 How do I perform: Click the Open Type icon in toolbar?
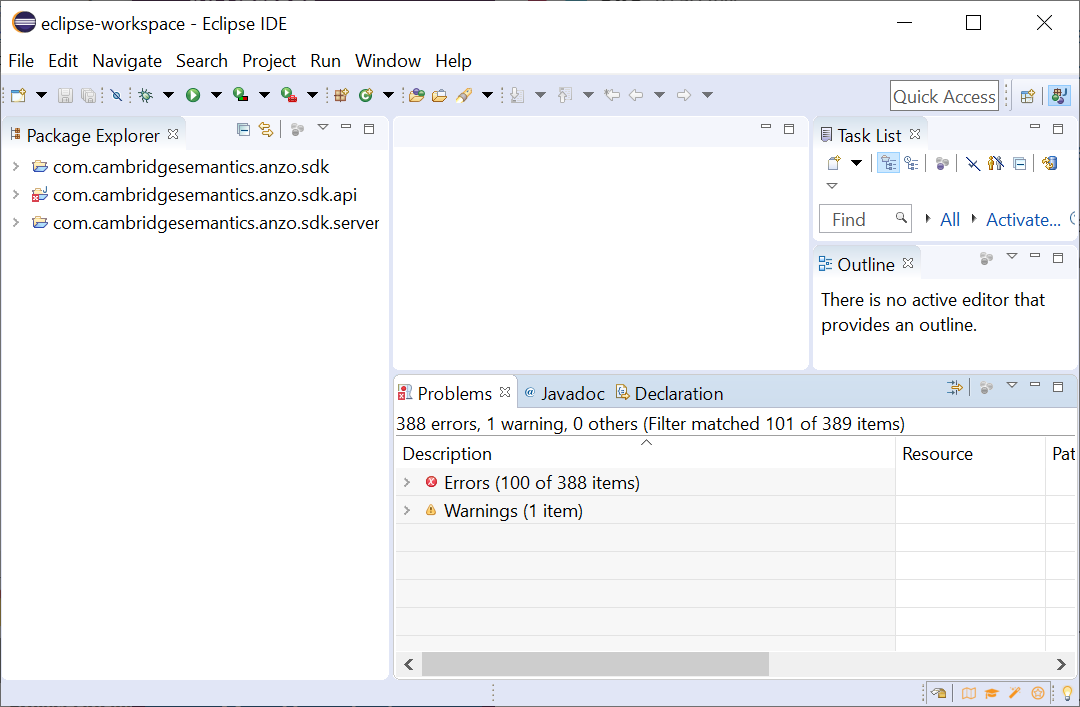click(x=416, y=95)
